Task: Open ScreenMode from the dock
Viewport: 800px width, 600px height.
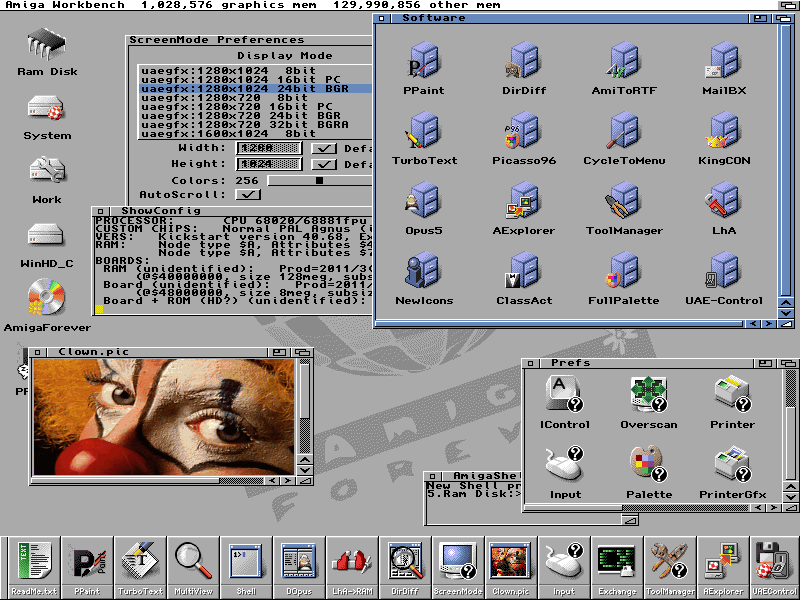Action: (x=458, y=567)
